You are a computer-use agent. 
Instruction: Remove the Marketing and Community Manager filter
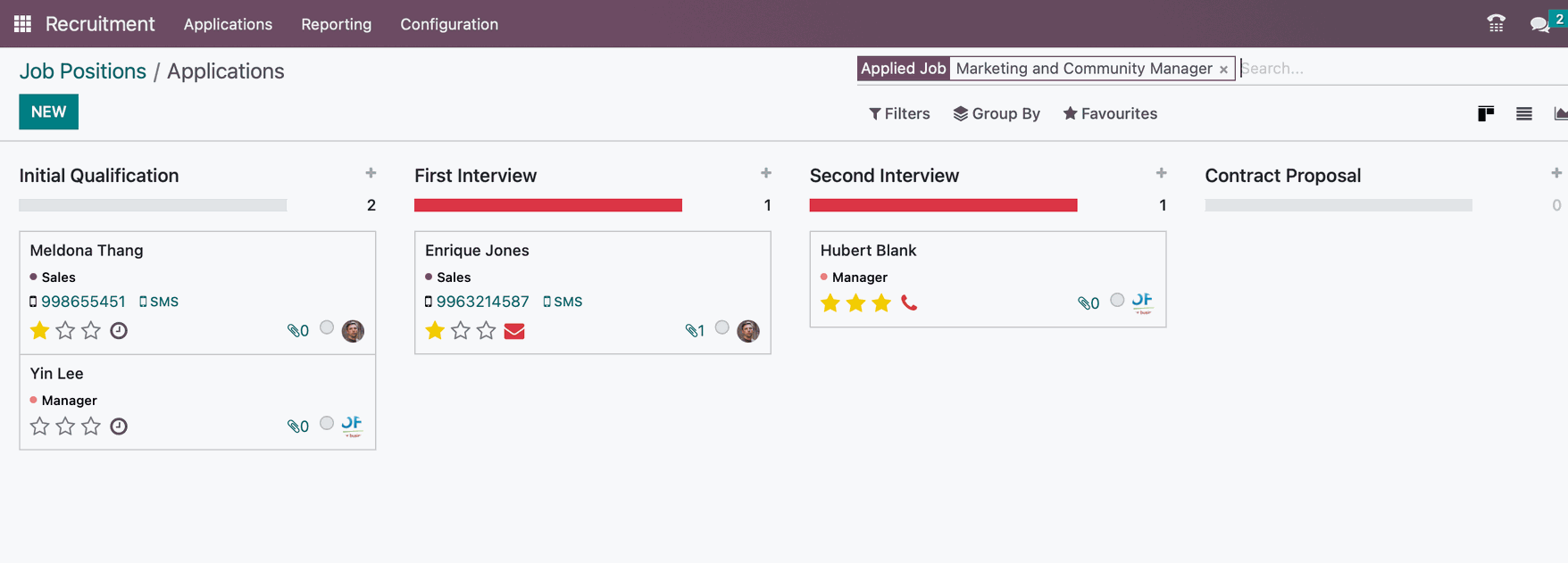click(x=1223, y=70)
